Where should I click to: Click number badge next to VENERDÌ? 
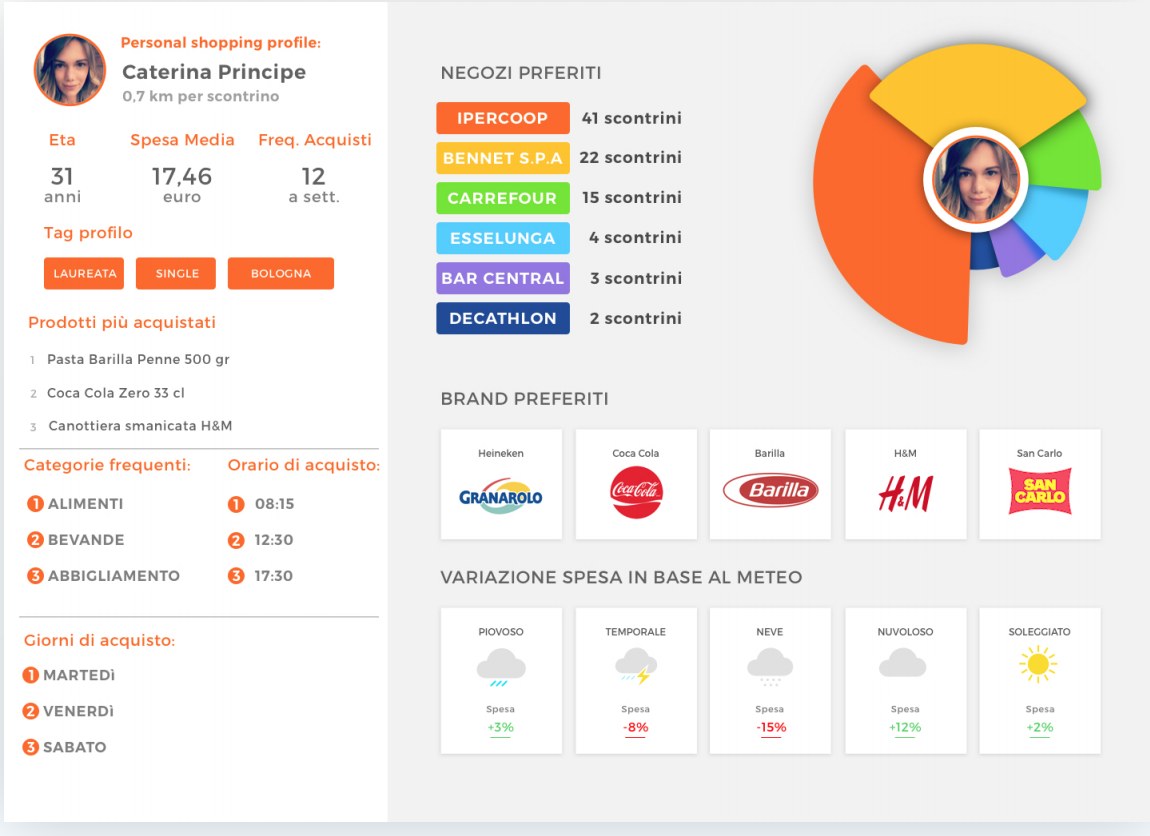click(x=31, y=711)
